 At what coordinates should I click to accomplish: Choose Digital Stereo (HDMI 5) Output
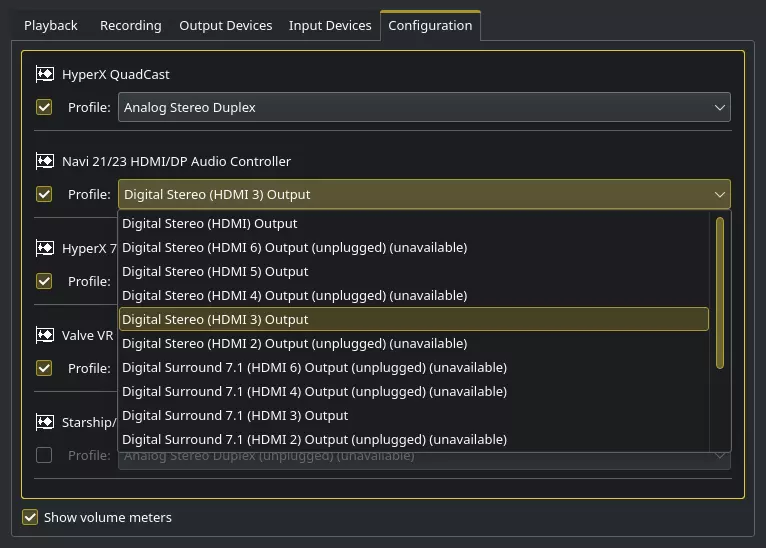coord(215,272)
